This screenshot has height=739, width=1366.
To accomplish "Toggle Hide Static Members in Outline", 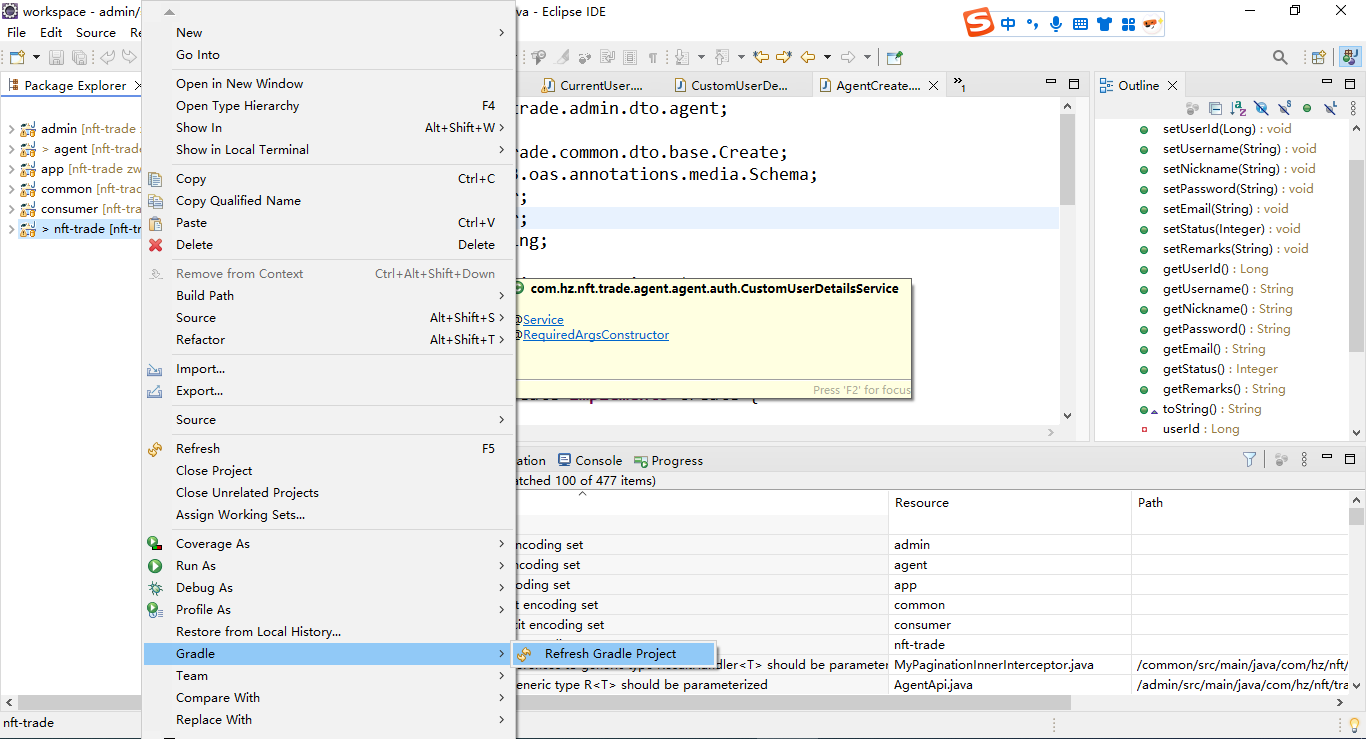I will click(x=1285, y=108).
